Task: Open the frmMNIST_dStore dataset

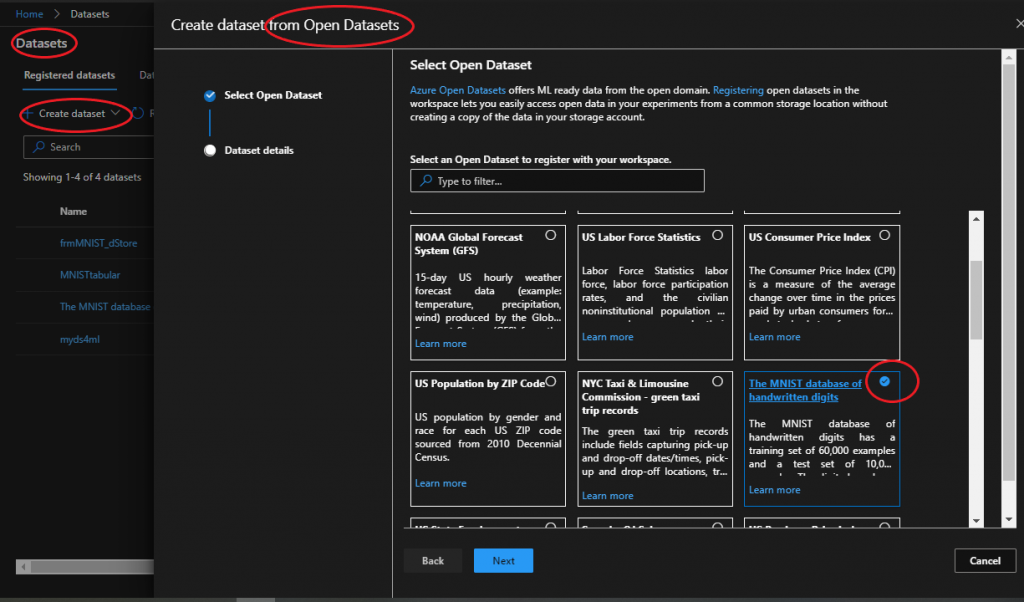Action: pos(99,243)
